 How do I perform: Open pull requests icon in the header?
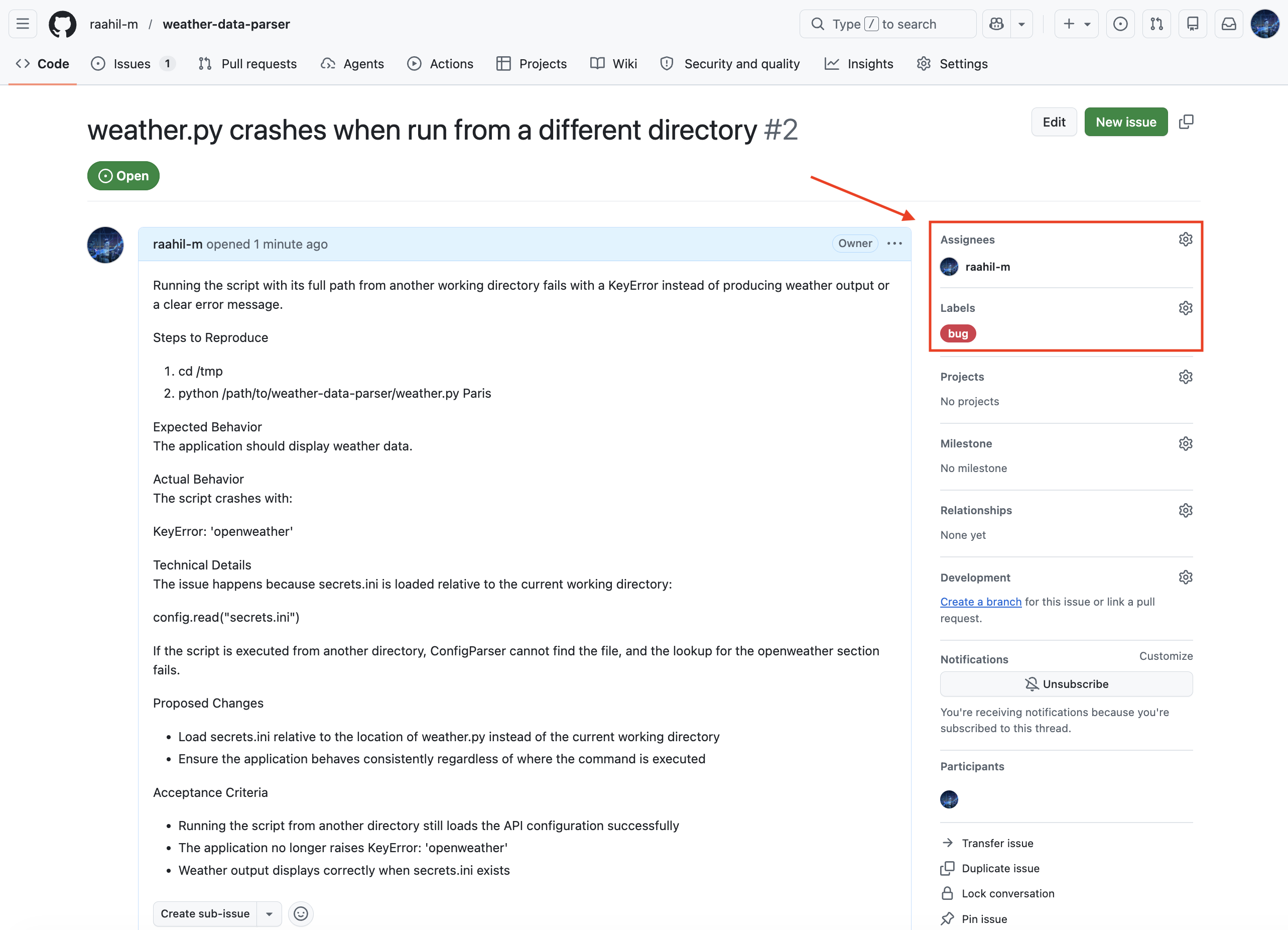[x=1156, y=24]
